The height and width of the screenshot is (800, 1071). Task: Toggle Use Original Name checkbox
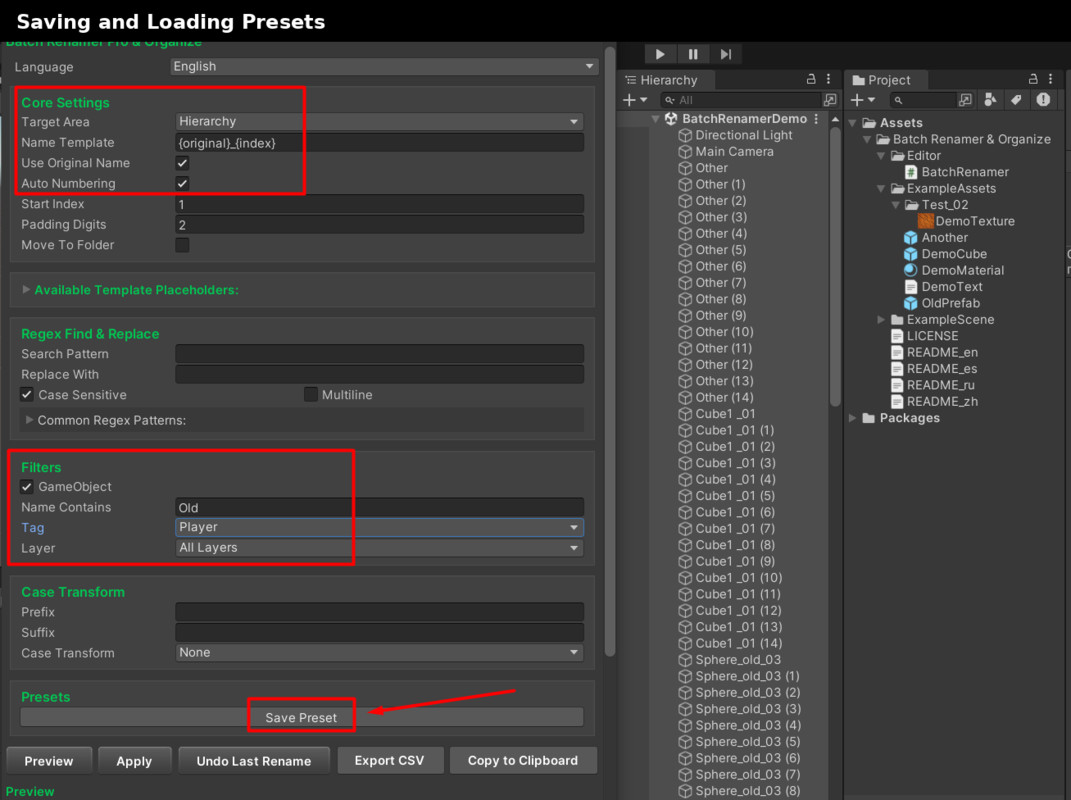[x=182, y=163]
